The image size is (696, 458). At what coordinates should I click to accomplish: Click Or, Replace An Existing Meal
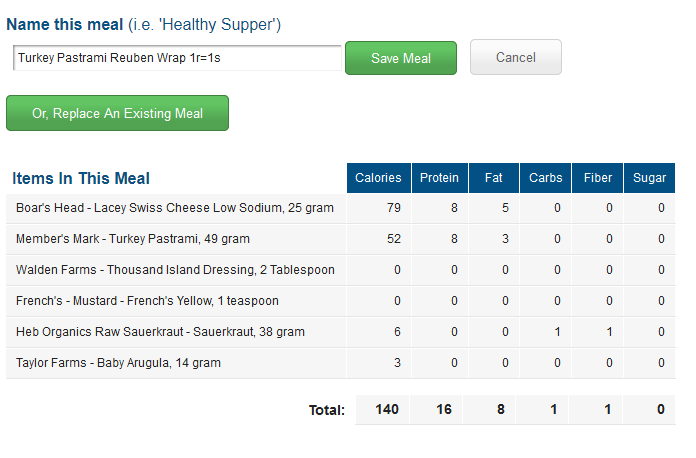117,113
